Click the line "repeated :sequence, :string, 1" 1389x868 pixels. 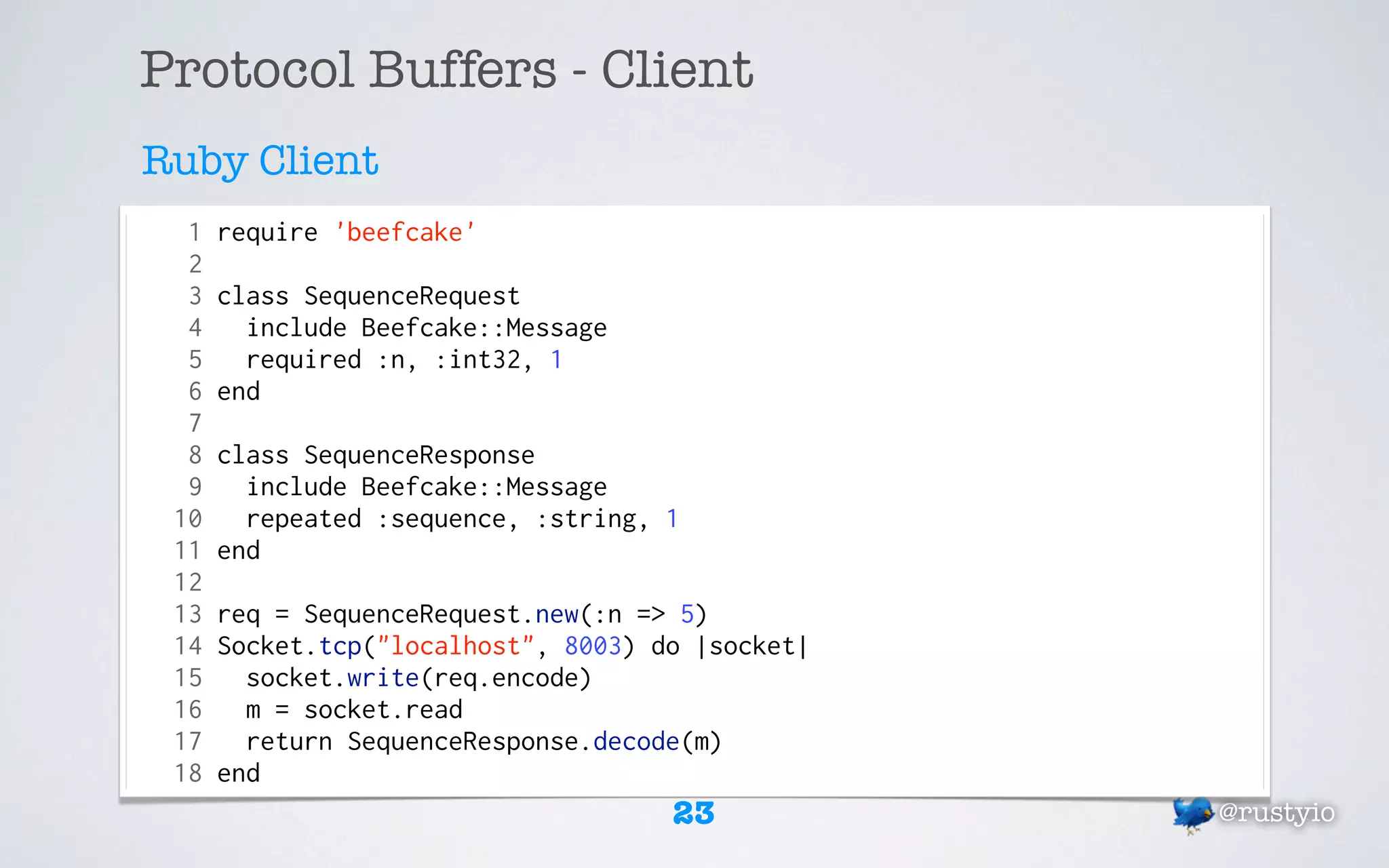coord(462,519)
